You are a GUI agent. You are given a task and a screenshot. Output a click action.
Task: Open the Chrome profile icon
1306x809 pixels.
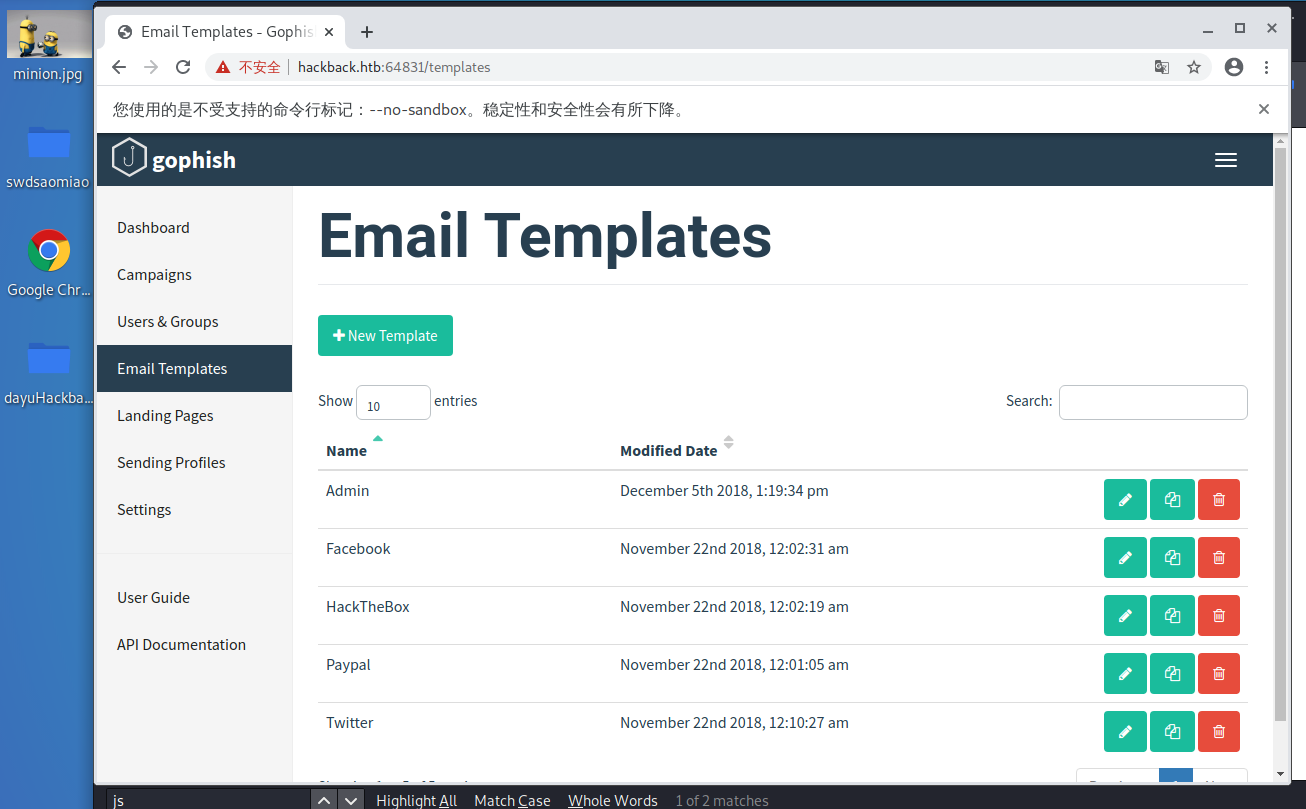click(1234, 67)
